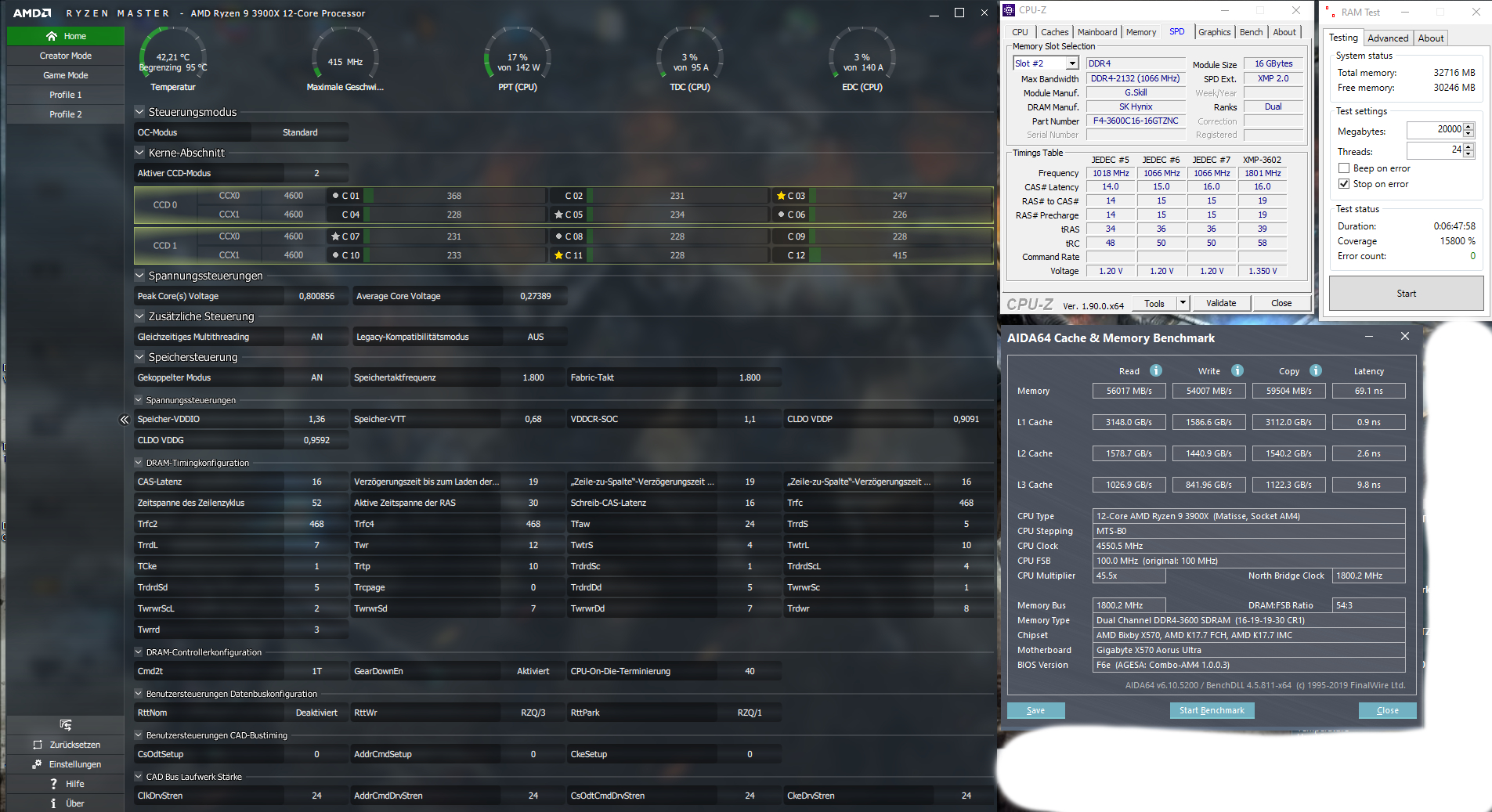Collapse CAD Bus Laufwerk Stärke section

coord(139,777)
